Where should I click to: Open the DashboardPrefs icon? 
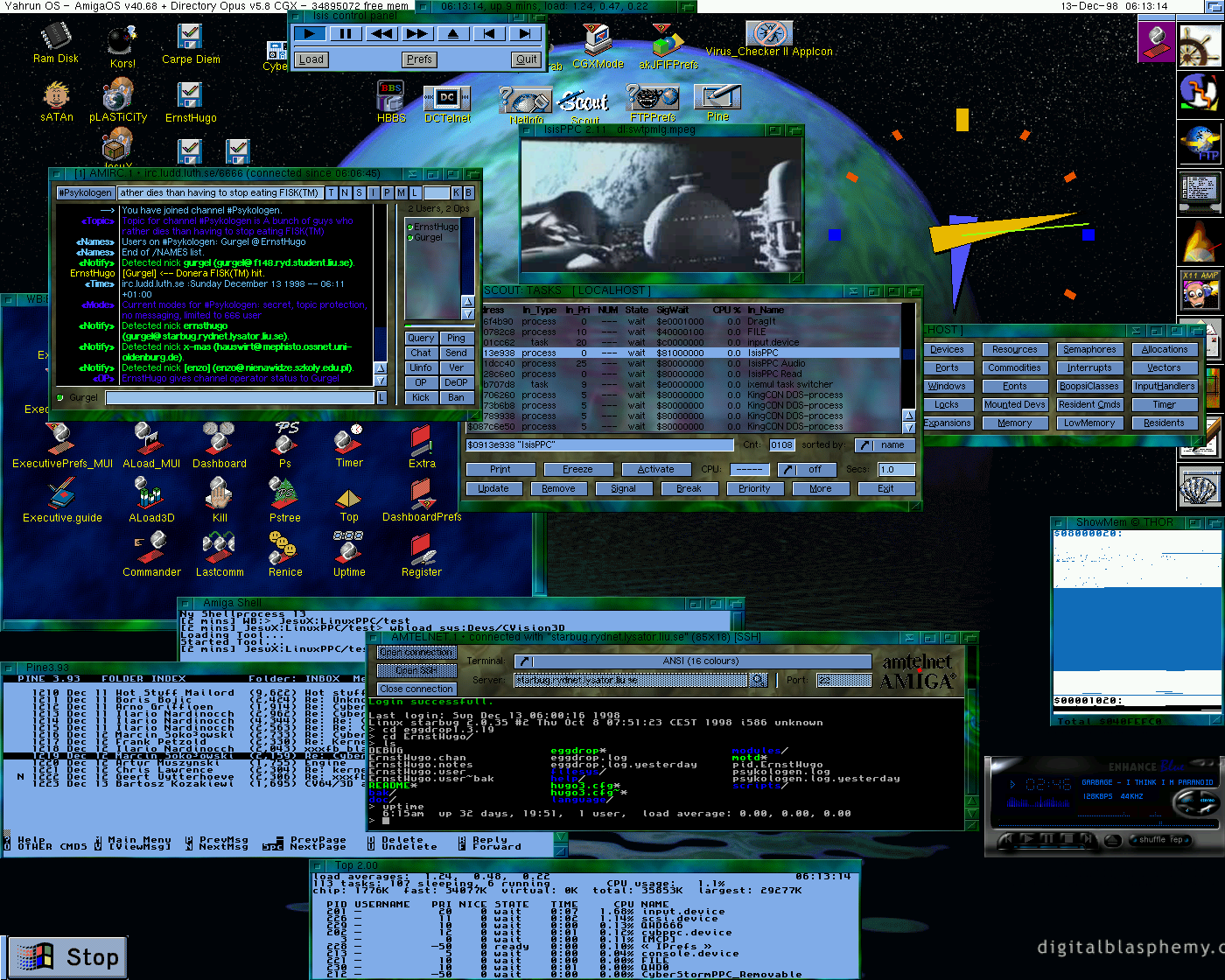422,501
